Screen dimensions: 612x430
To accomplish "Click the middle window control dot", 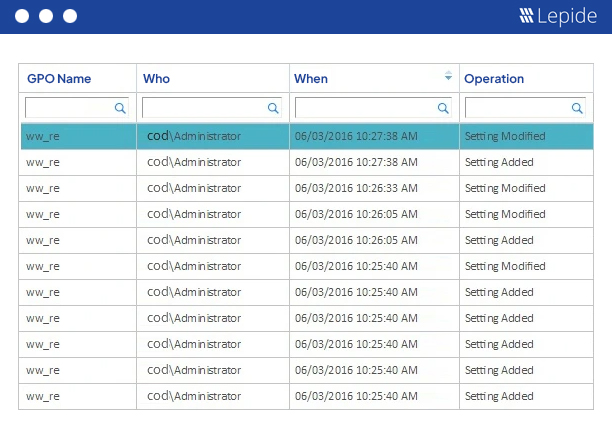I will (x=46, y=16).
